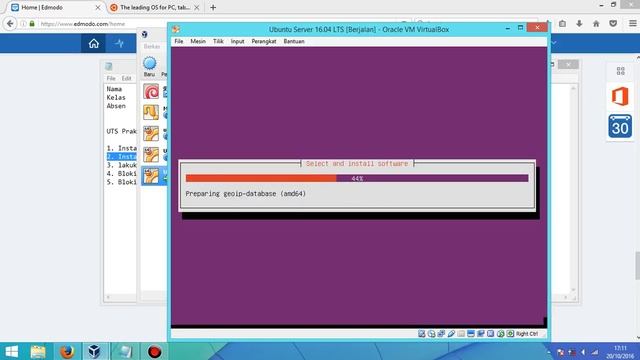The width and height of the screenshot is (640, 360).
Task: Click the 'Preparing geoip-database (amd64)' status text
Action: (245, 193)
